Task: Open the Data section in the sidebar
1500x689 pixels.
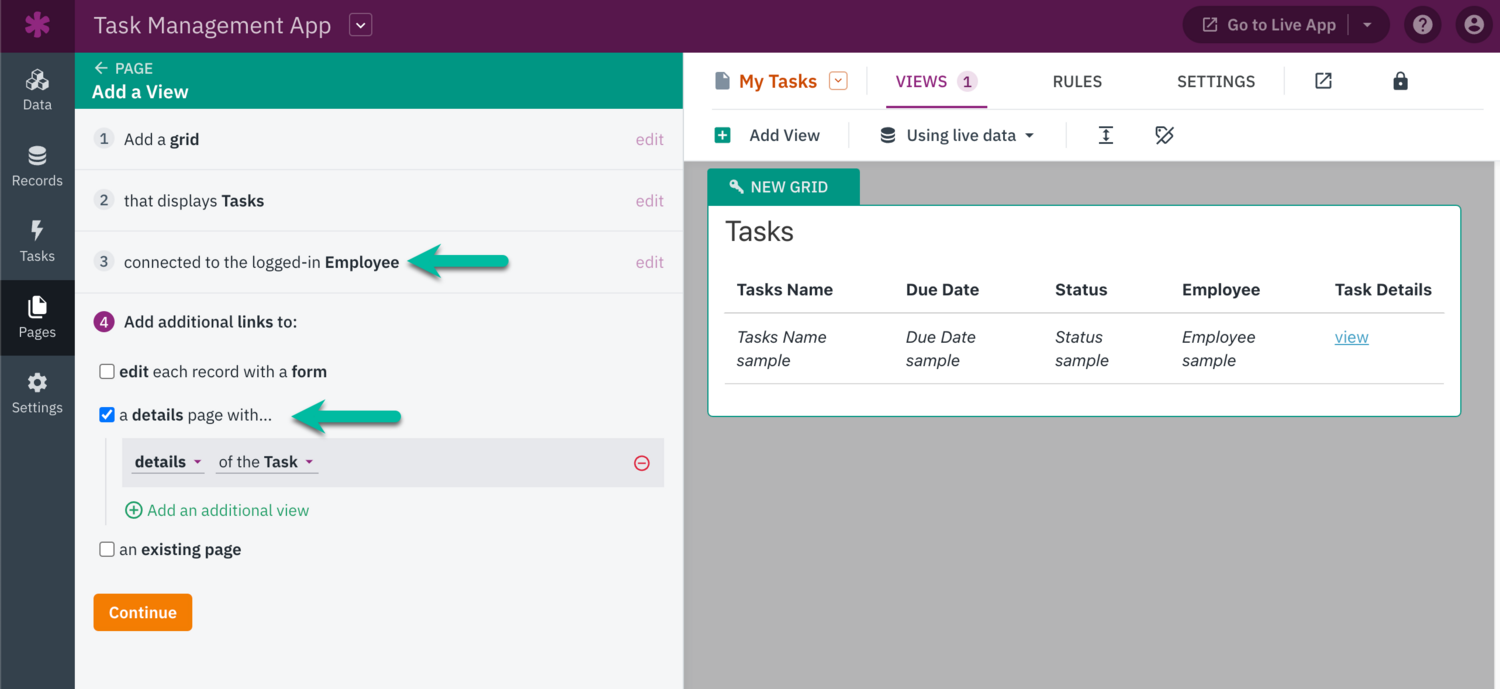Action: coord(37,90)
